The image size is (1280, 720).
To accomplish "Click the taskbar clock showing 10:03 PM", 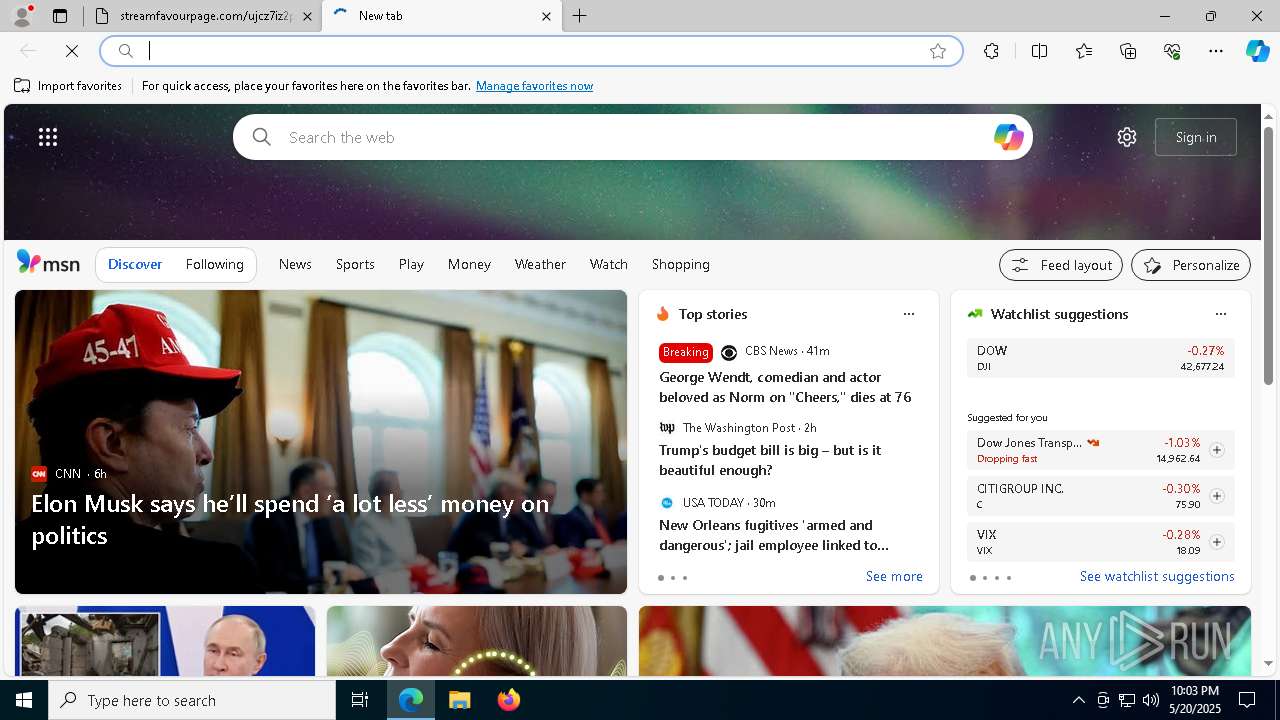I will point(1194,700).
